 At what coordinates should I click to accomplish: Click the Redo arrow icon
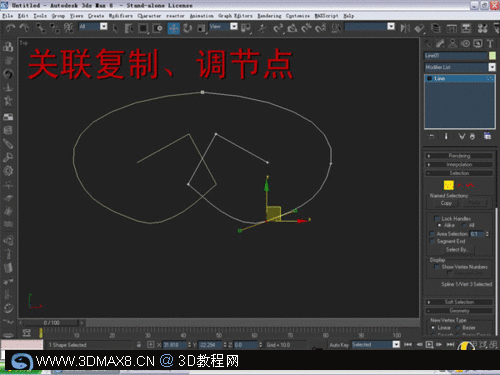coord(24,28)
